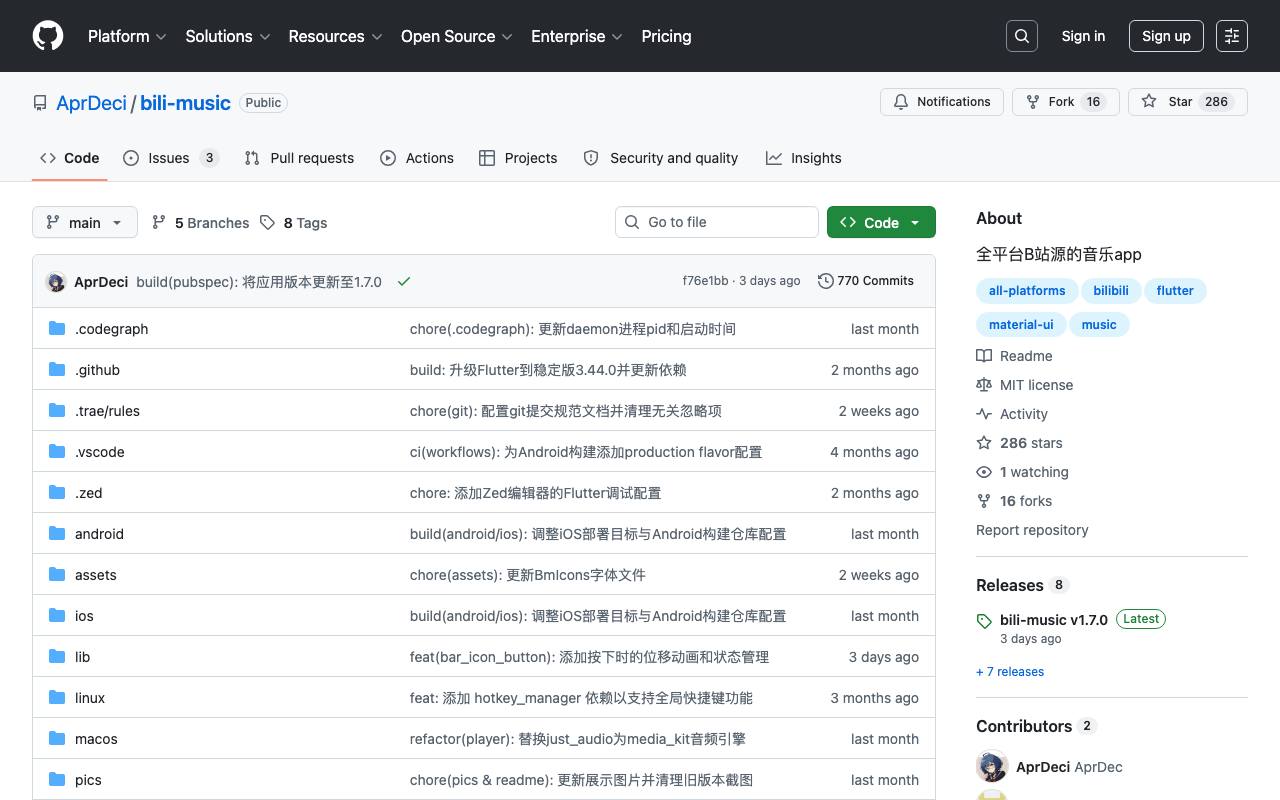Select the all-platforms topic tag
1280x800 pixels.
[x=1027, y=291]
